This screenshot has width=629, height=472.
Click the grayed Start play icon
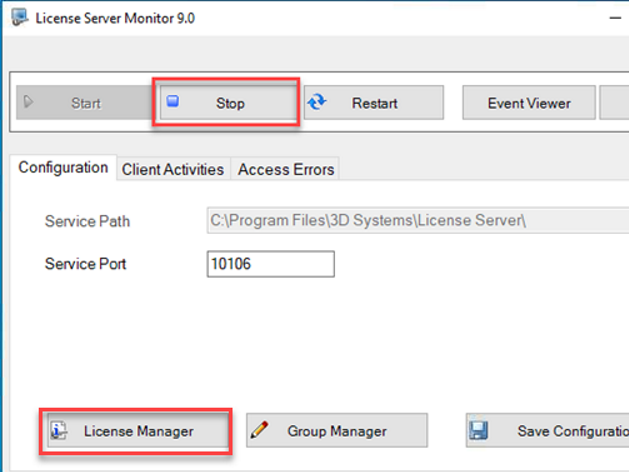tap(28, 102)
